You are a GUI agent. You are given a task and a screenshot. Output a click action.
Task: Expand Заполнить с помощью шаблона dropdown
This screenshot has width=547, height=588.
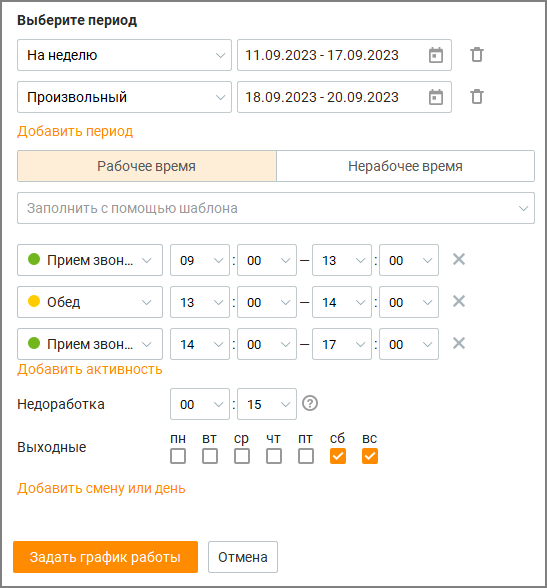[x=276, y=208]
